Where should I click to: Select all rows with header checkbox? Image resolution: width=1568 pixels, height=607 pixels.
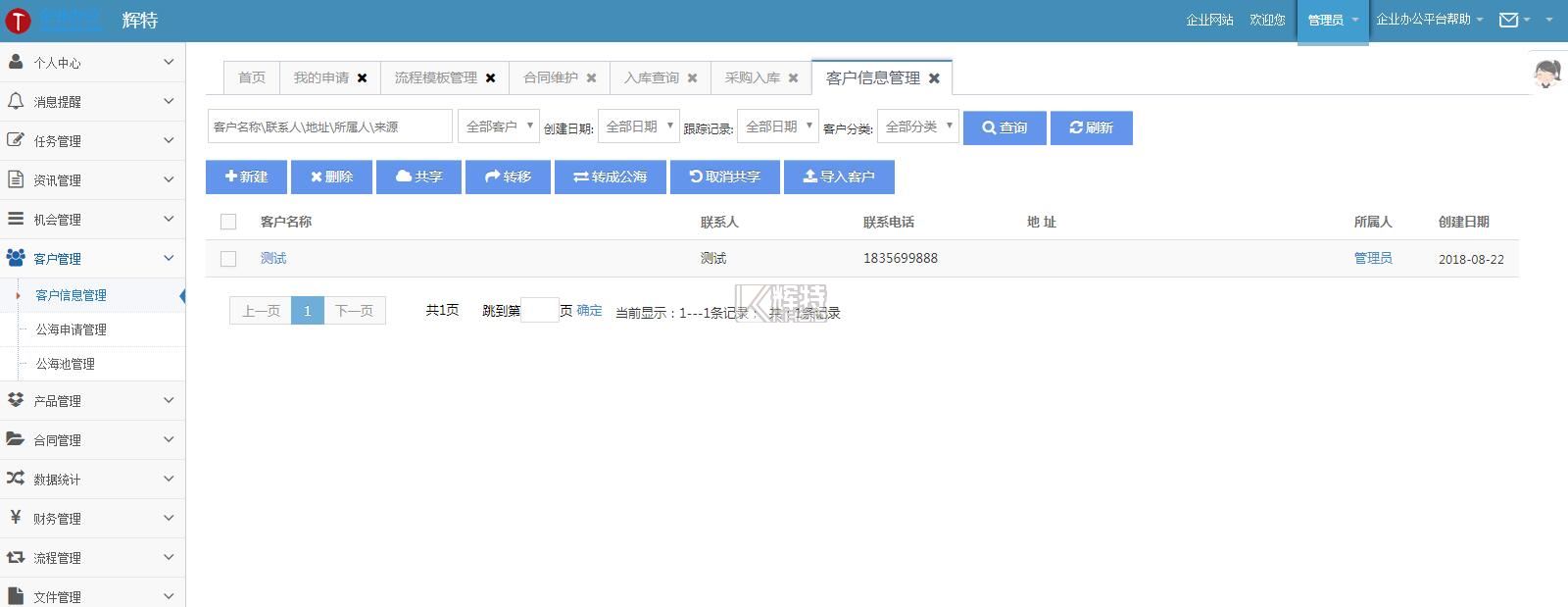[228, 222]
